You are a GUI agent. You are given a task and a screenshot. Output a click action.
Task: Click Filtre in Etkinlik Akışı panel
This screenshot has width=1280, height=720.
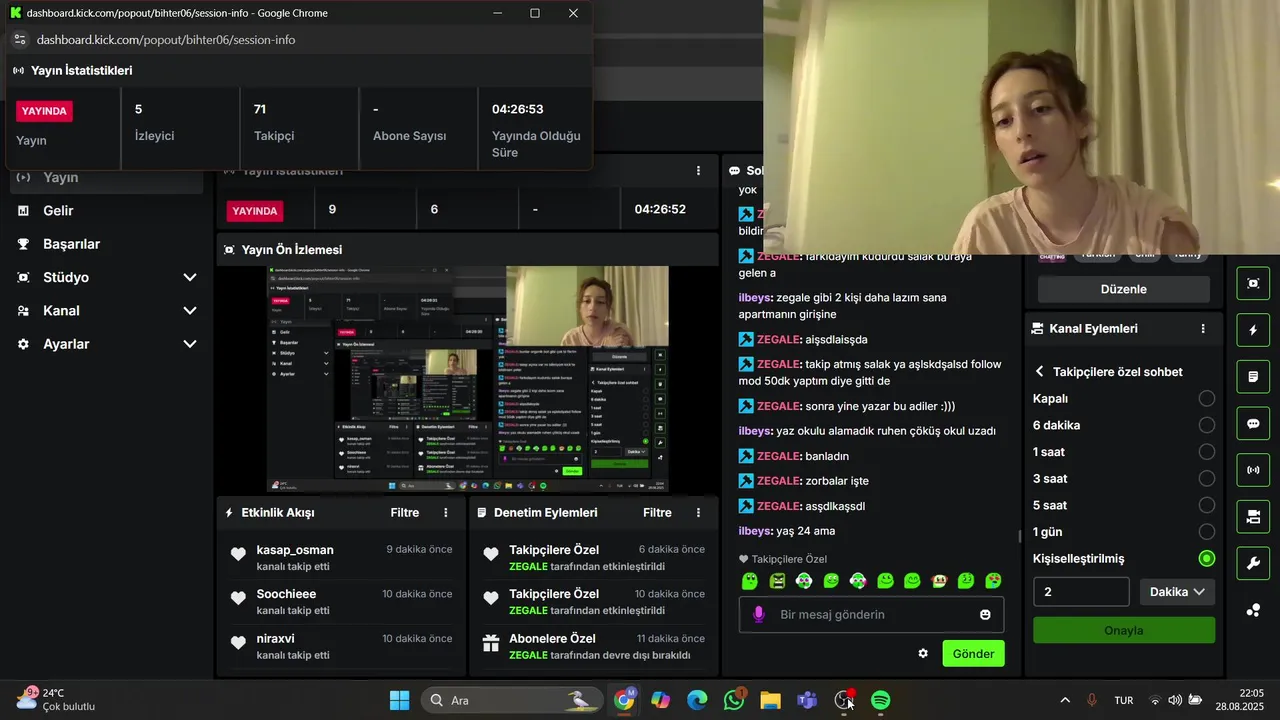[x=405, y=513]
